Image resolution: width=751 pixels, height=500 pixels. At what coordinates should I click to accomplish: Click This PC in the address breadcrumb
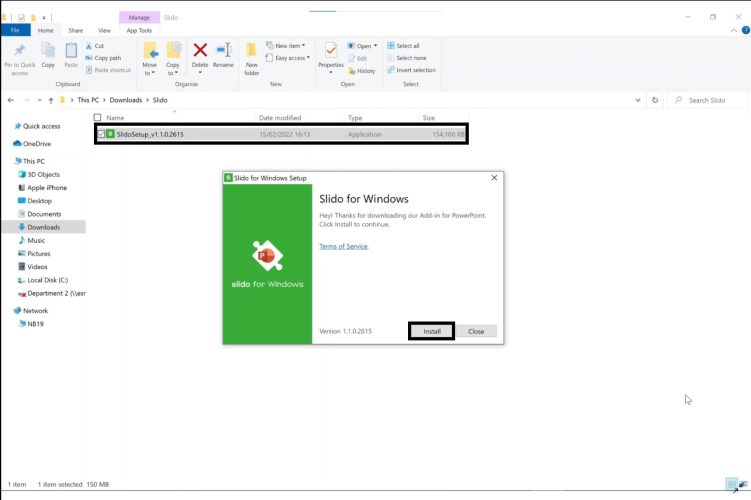(x=88, y=100)
